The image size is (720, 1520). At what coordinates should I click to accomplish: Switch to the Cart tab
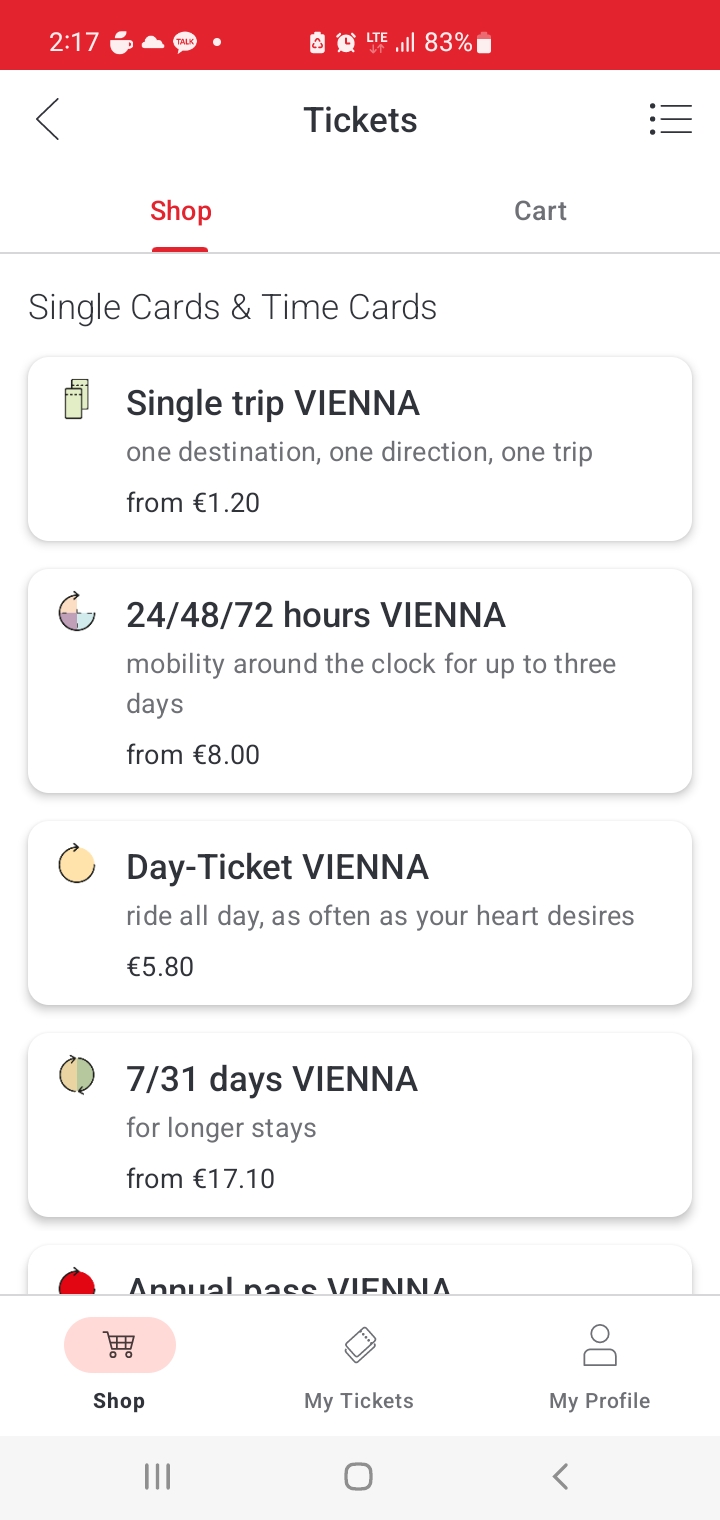[540, 211]
